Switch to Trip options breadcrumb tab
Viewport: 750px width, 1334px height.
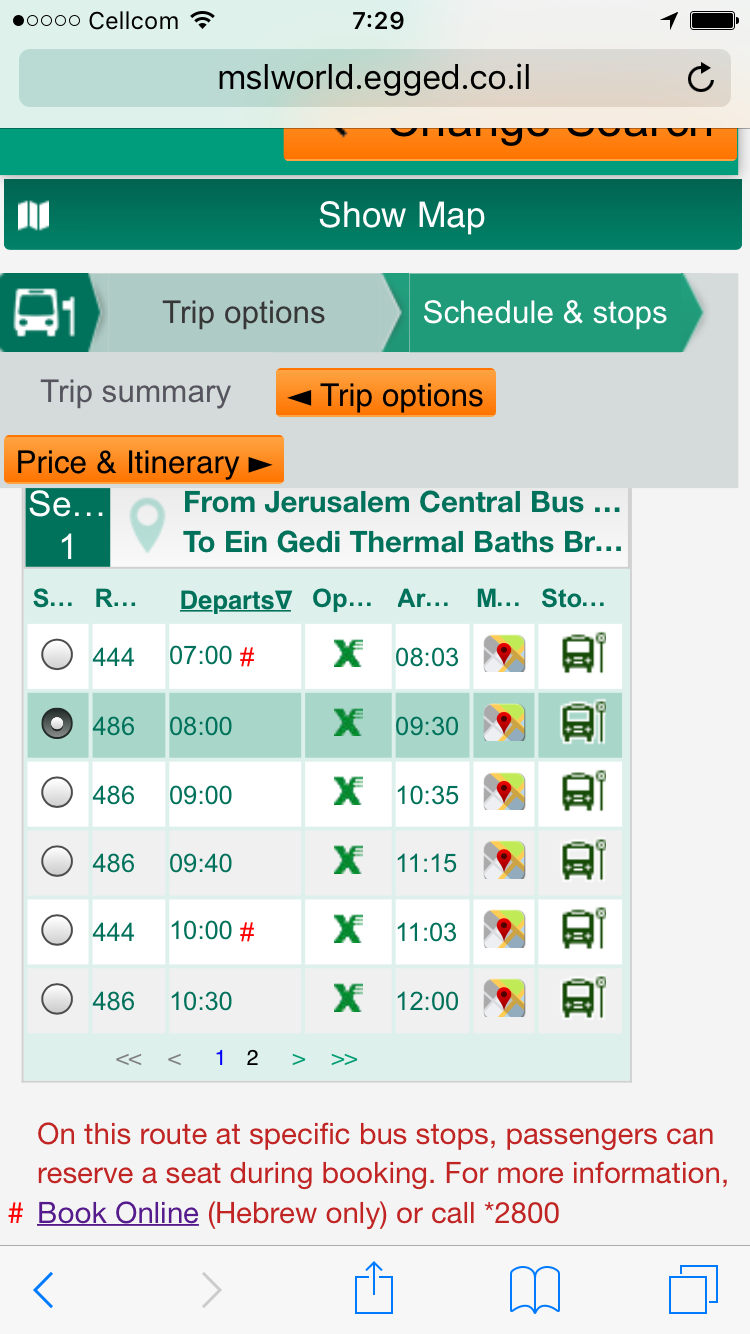[x=243, y=313]
